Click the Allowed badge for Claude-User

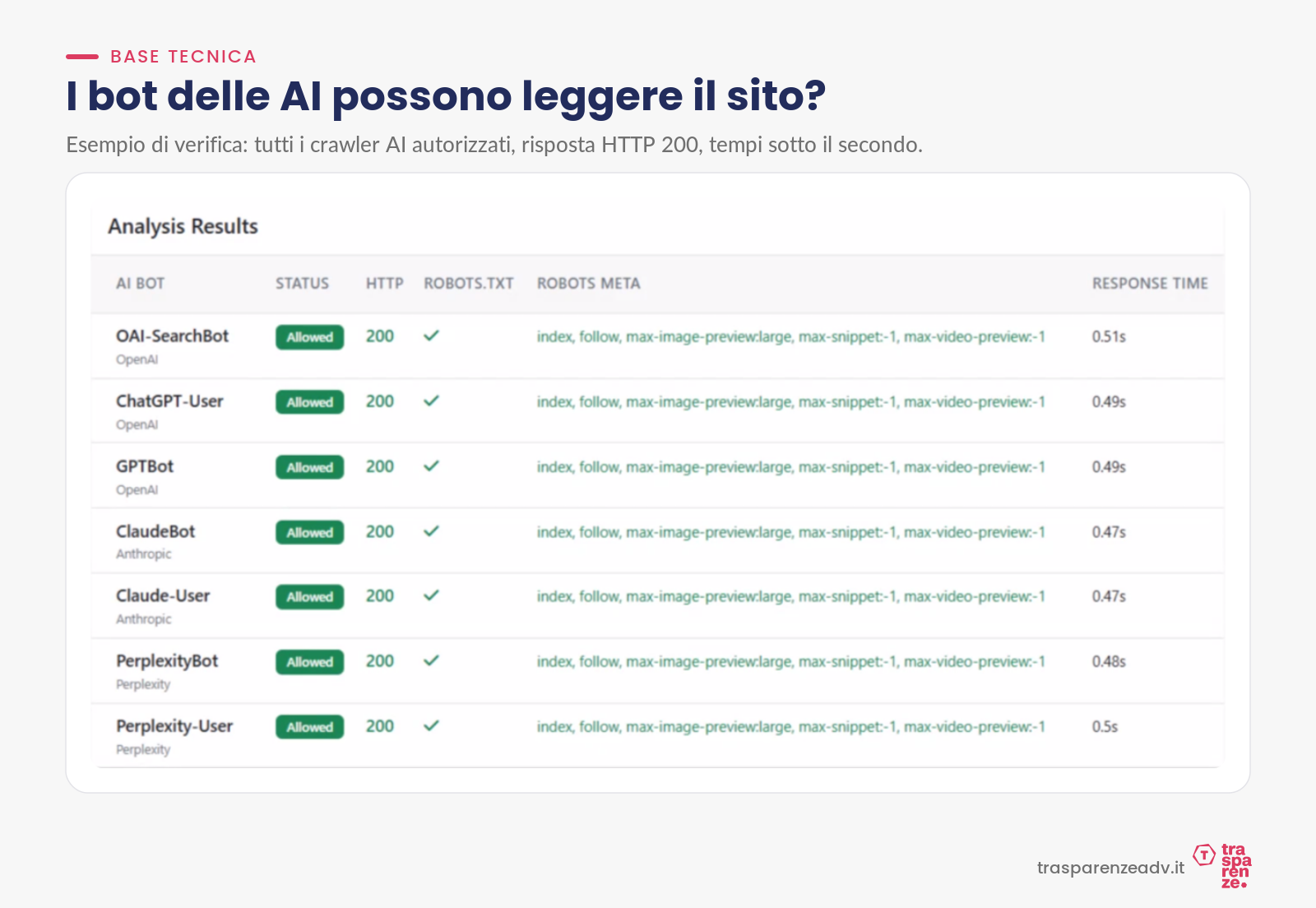(309, 597)
